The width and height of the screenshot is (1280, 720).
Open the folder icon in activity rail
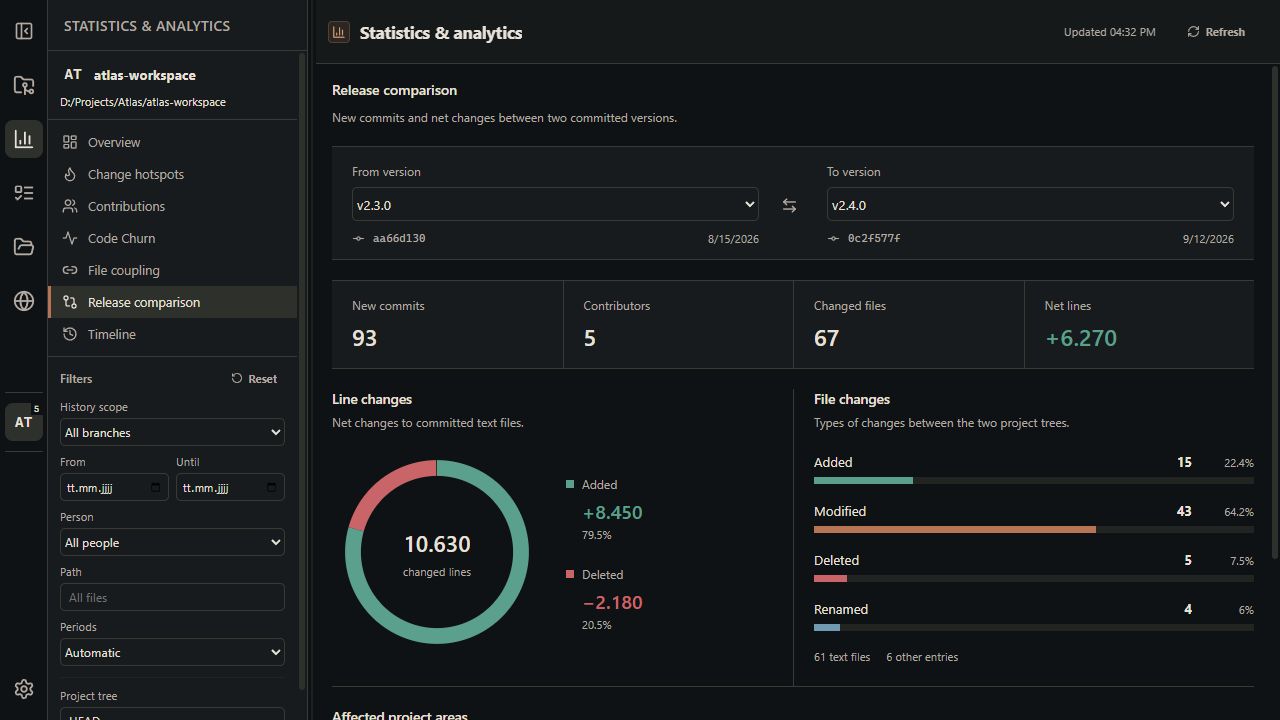click(x=24, y=247)
